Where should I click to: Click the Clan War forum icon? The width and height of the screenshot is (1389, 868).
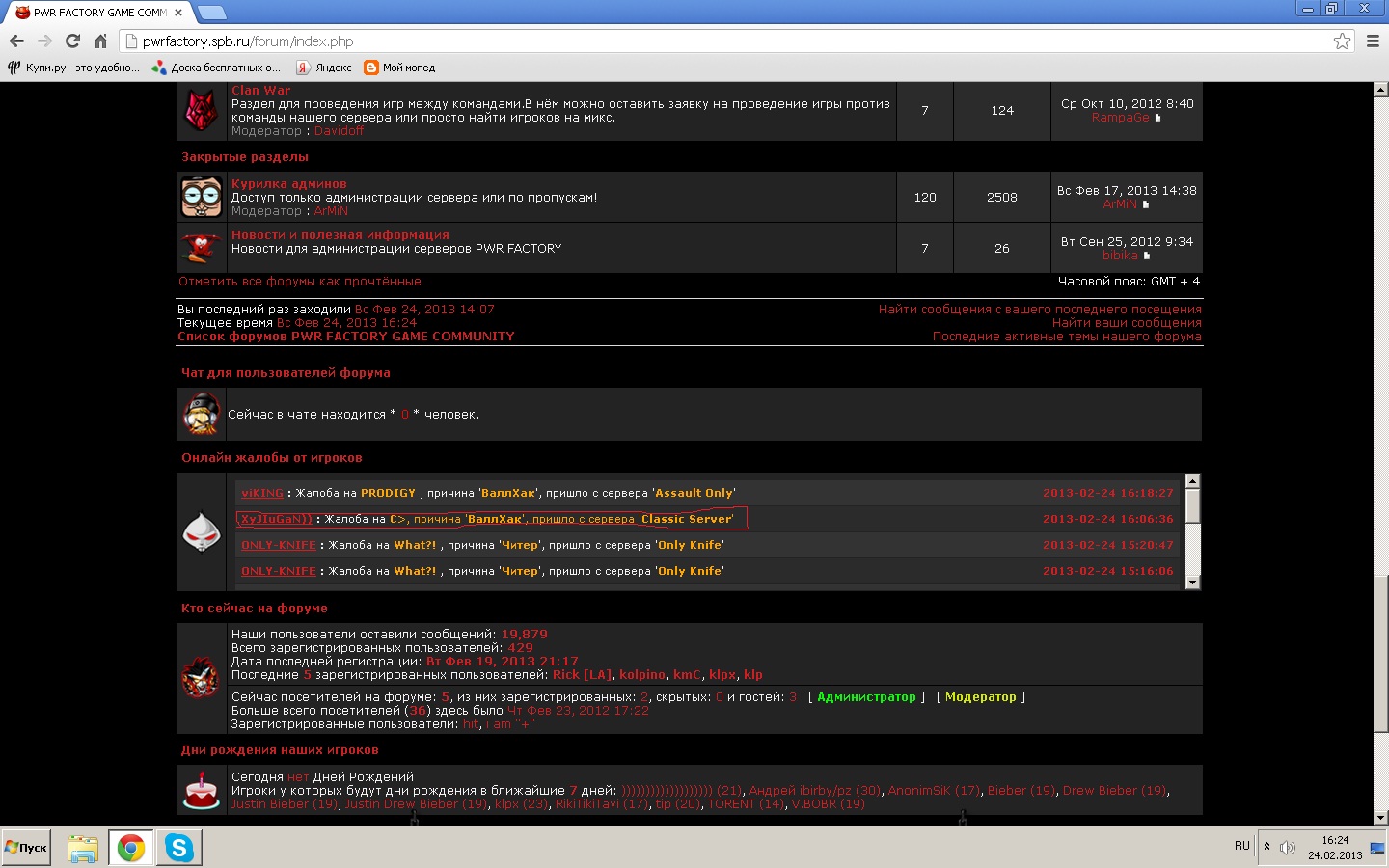click(x=201, y=111)
